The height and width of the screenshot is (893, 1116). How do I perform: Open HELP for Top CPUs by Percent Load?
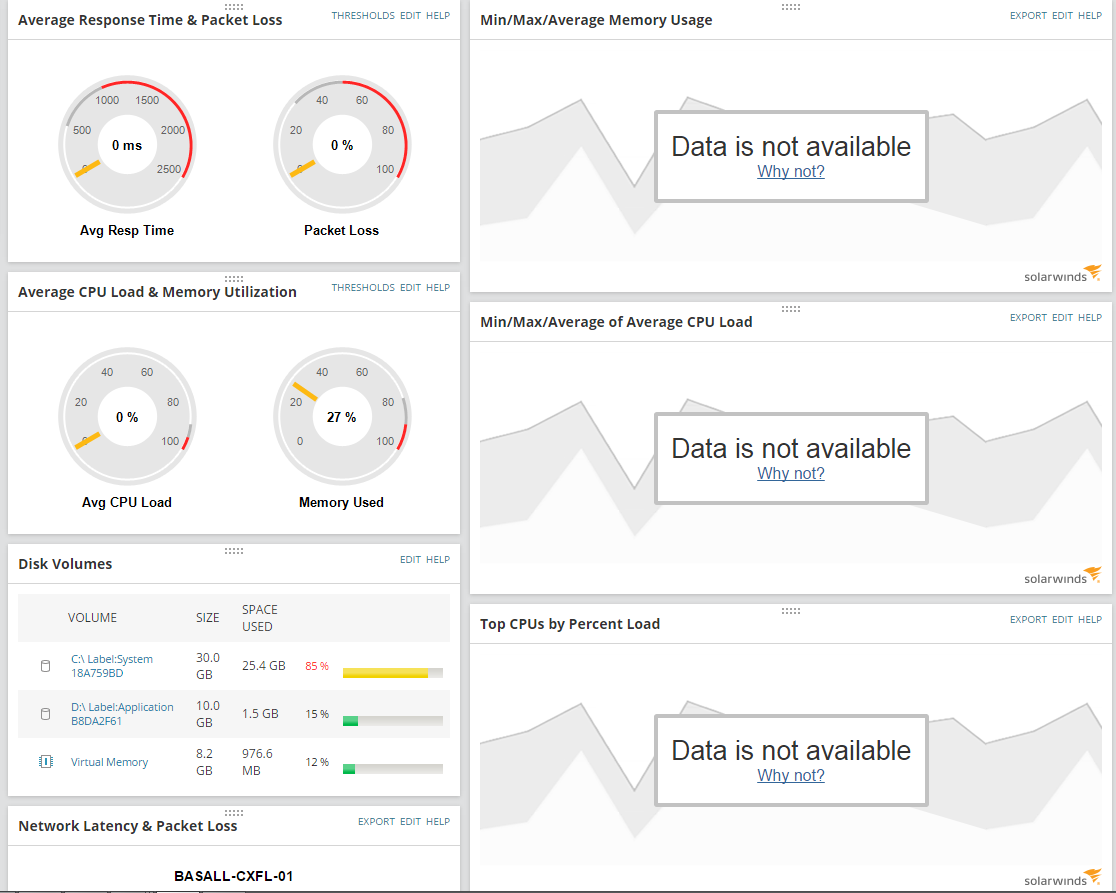pyautogui.click(x=1090, y=620)
